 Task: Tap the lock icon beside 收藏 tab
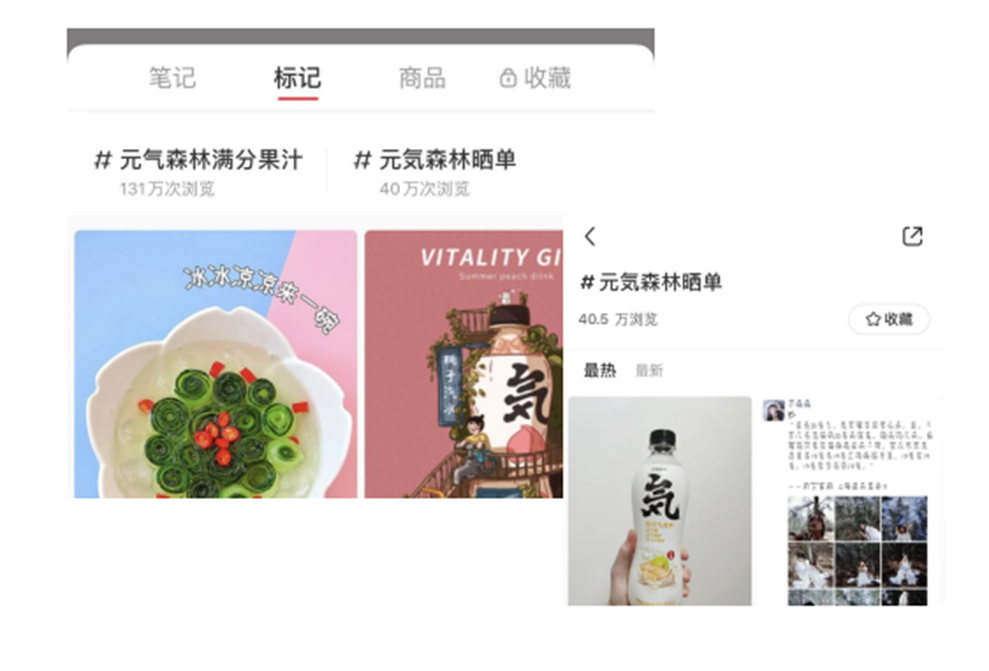[508, 78]
